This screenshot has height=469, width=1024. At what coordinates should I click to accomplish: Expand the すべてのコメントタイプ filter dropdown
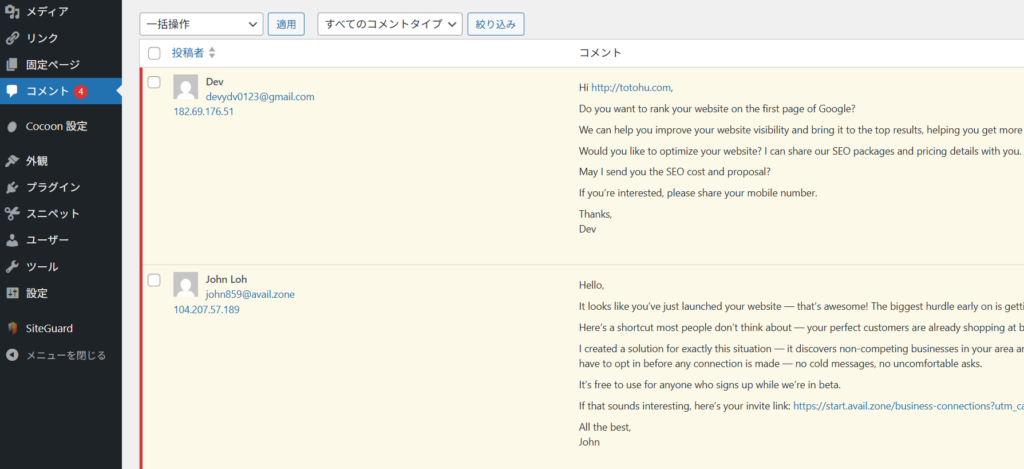pyautogui.click(x=389, y=24)
